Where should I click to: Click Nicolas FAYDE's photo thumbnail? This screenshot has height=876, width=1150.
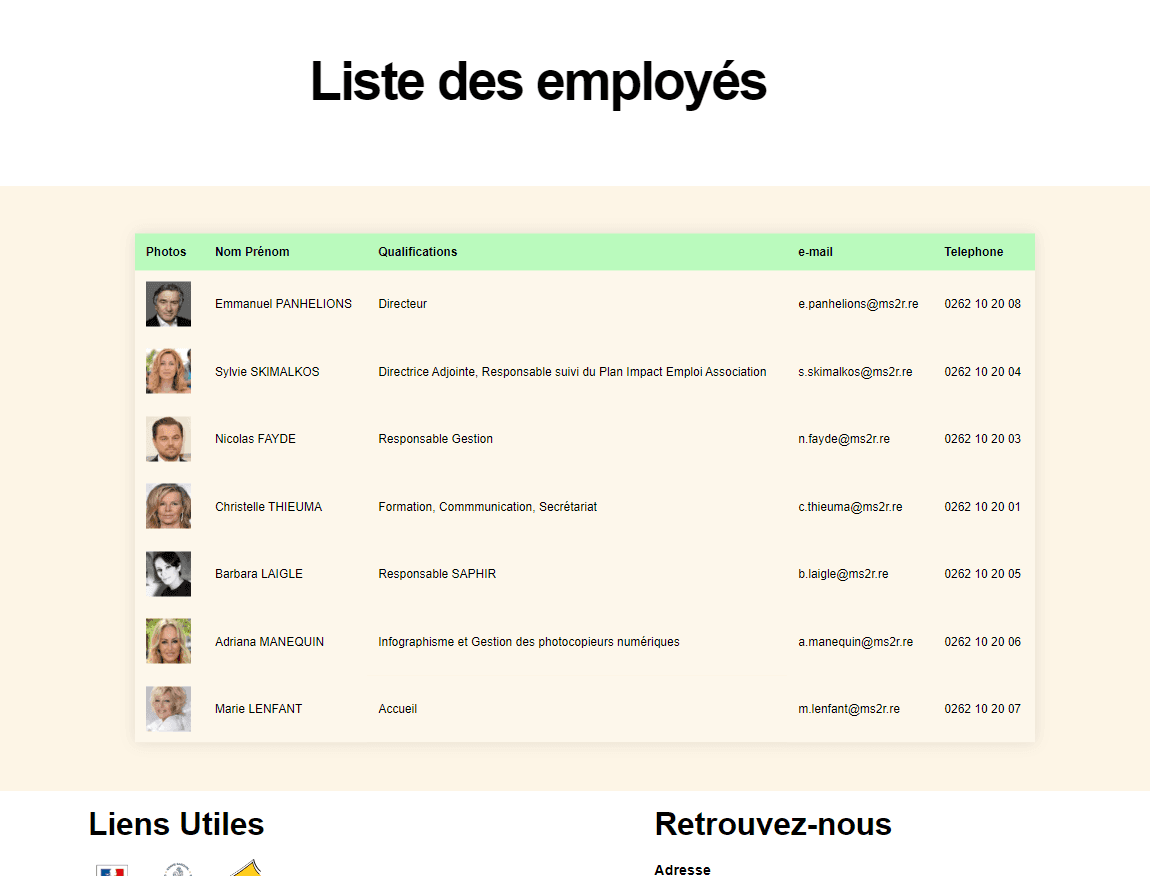(x=168, y=439)
